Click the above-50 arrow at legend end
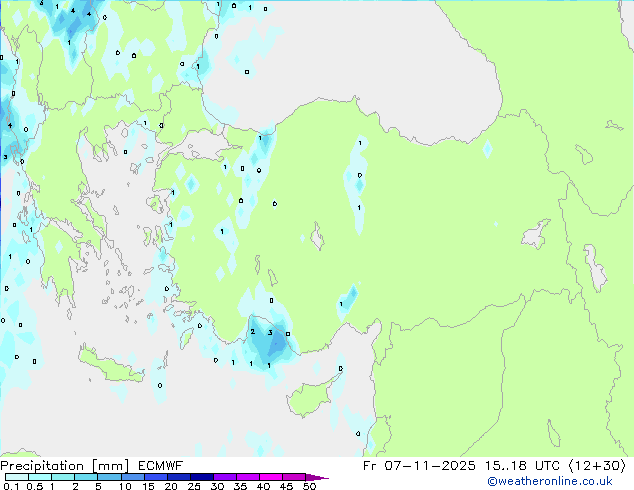The height and width of the screenshot is (490, 634). (317, 477)
